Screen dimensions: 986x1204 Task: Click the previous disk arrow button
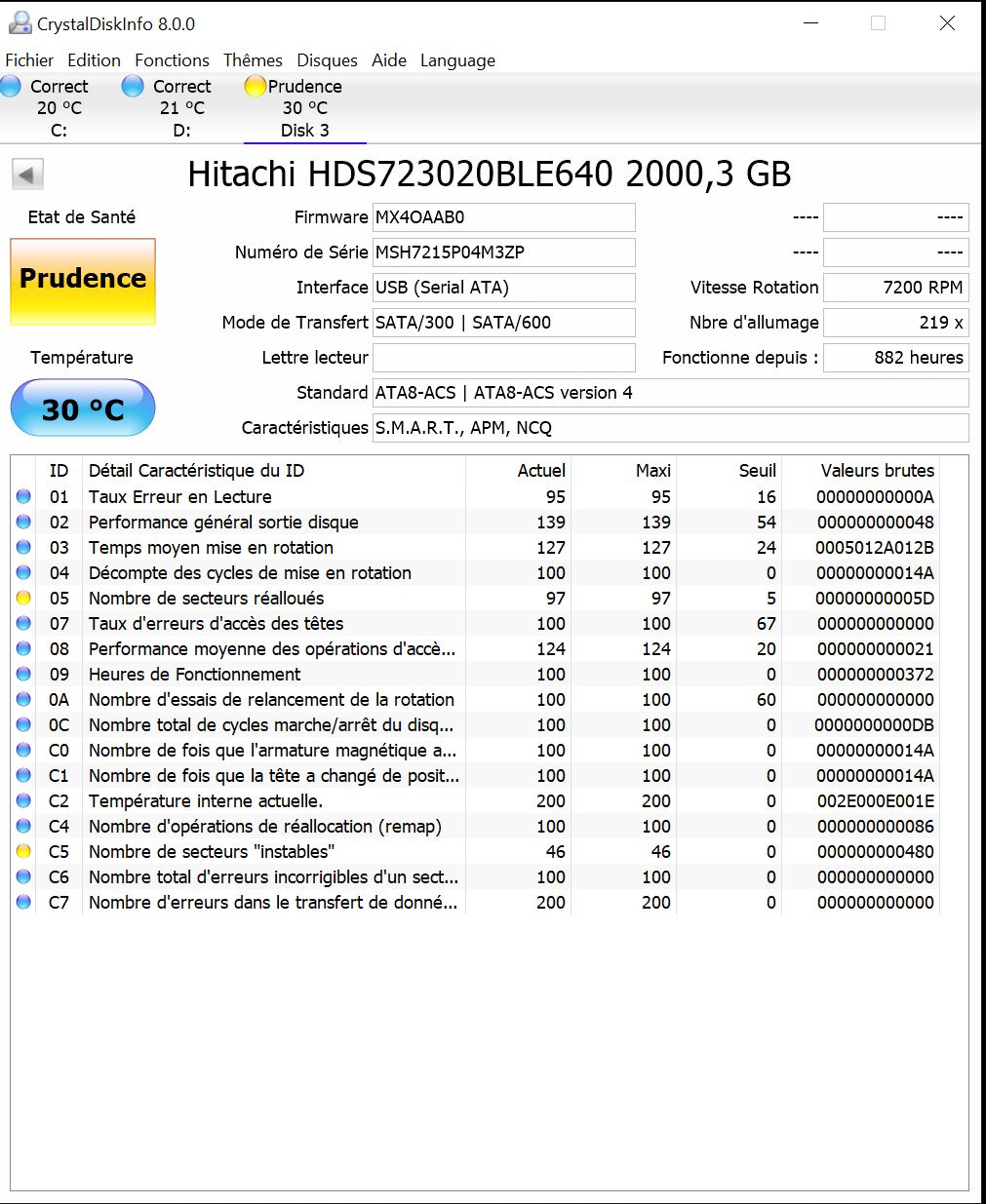click(x=27, y=175)
